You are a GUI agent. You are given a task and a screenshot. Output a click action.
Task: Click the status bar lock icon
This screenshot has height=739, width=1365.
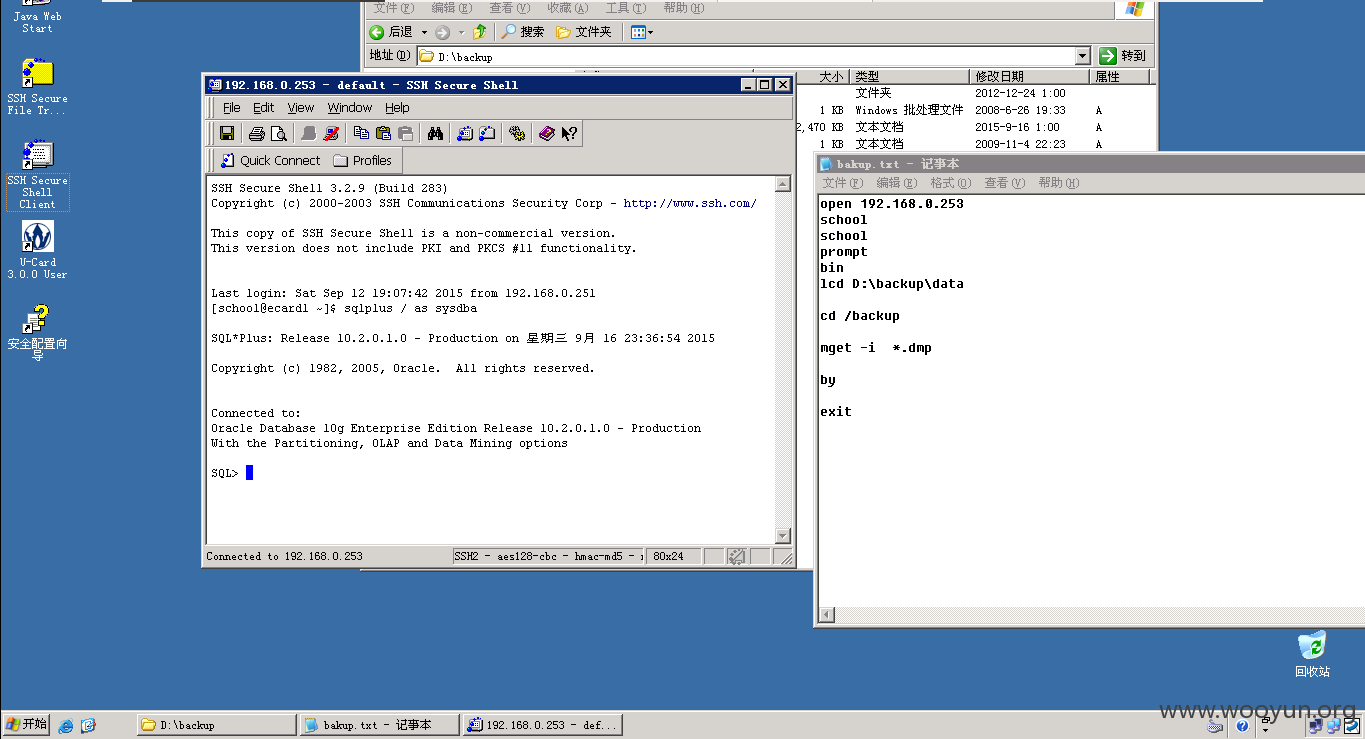click(x=737, y=556)
